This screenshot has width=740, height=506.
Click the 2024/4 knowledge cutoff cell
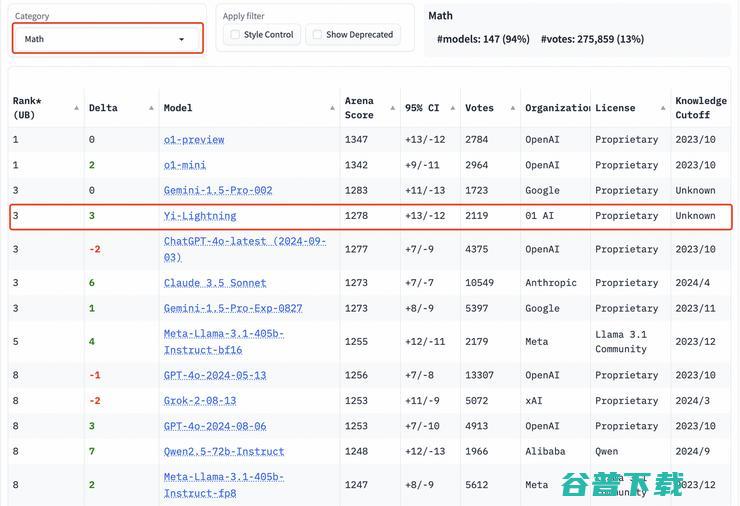(x=692, y=283)
